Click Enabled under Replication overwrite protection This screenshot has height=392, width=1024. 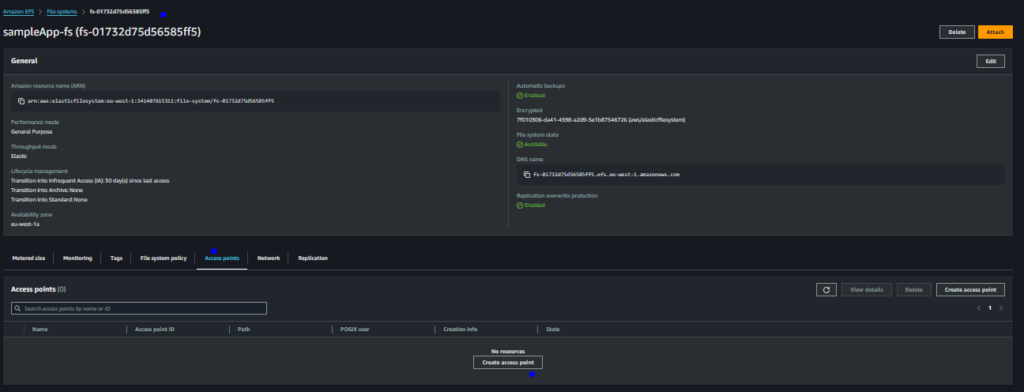(x=530, y=205)
